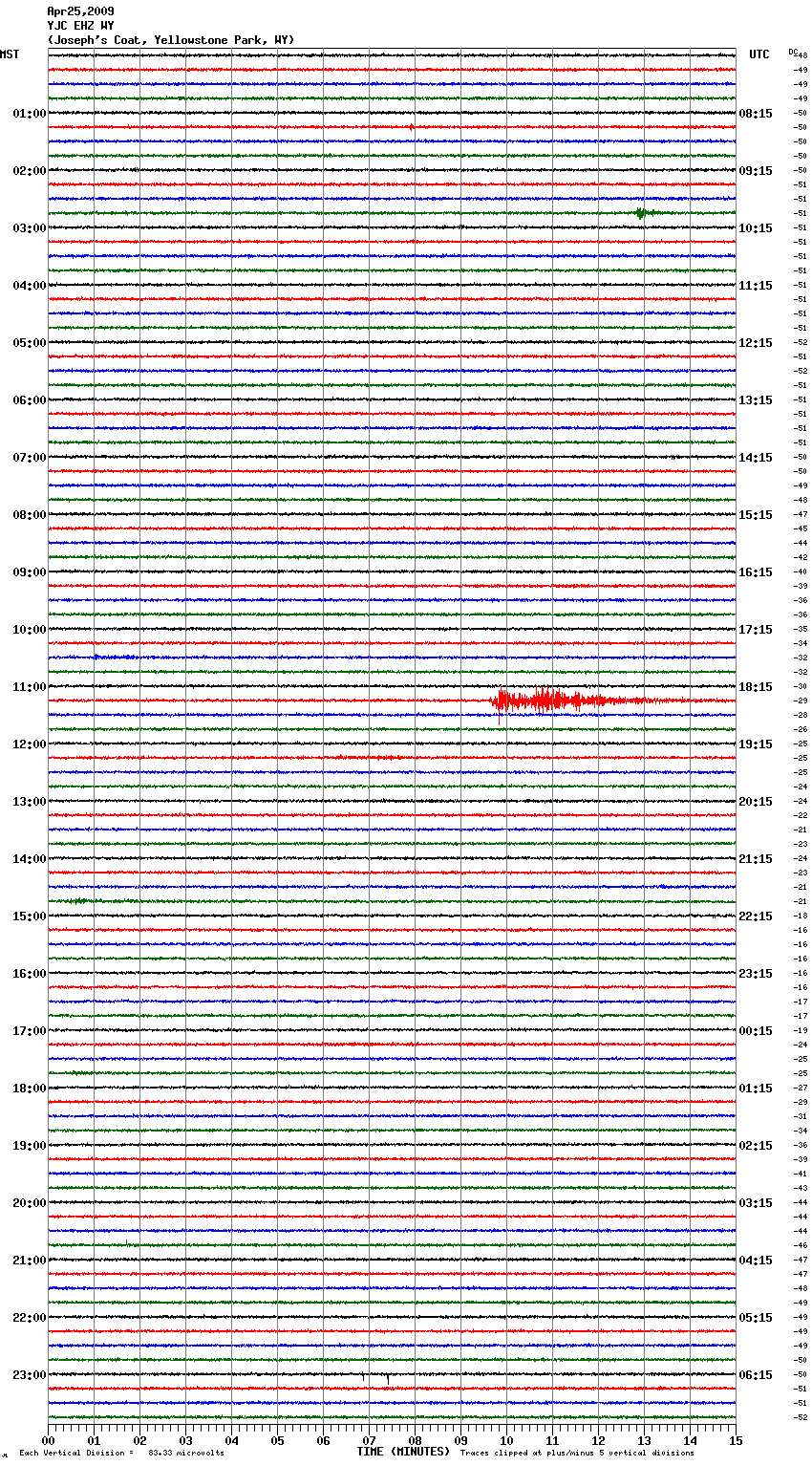Viewport: 812px width, 1466px height.
Task: Click the 15 minute tick label on axis
Action: point(736,1441)
